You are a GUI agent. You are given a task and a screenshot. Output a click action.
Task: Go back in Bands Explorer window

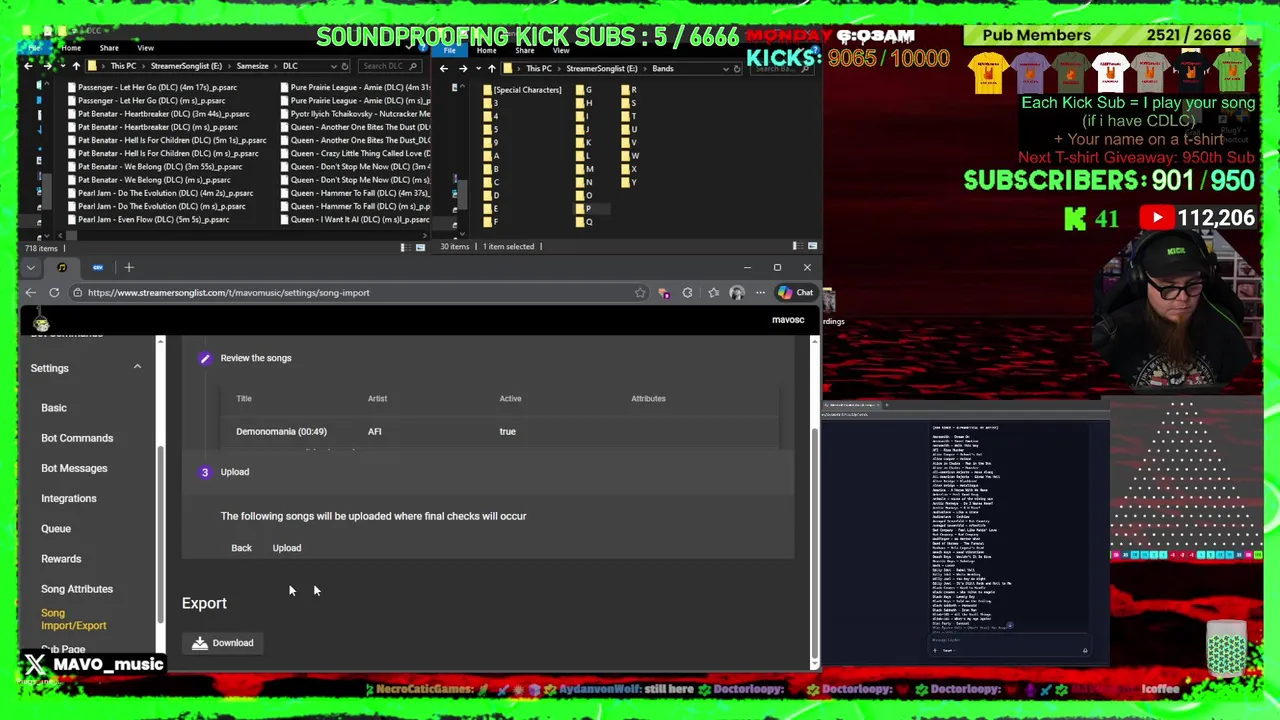(x=444, y=68)
